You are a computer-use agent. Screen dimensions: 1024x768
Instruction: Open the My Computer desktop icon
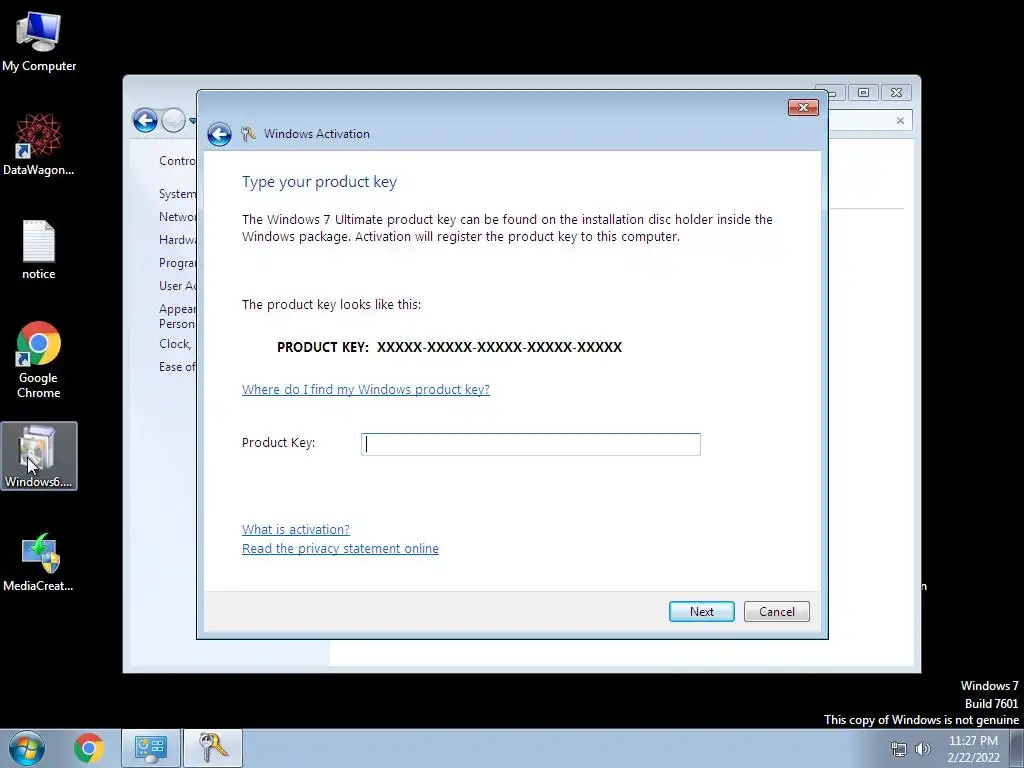tap(39, 42)
